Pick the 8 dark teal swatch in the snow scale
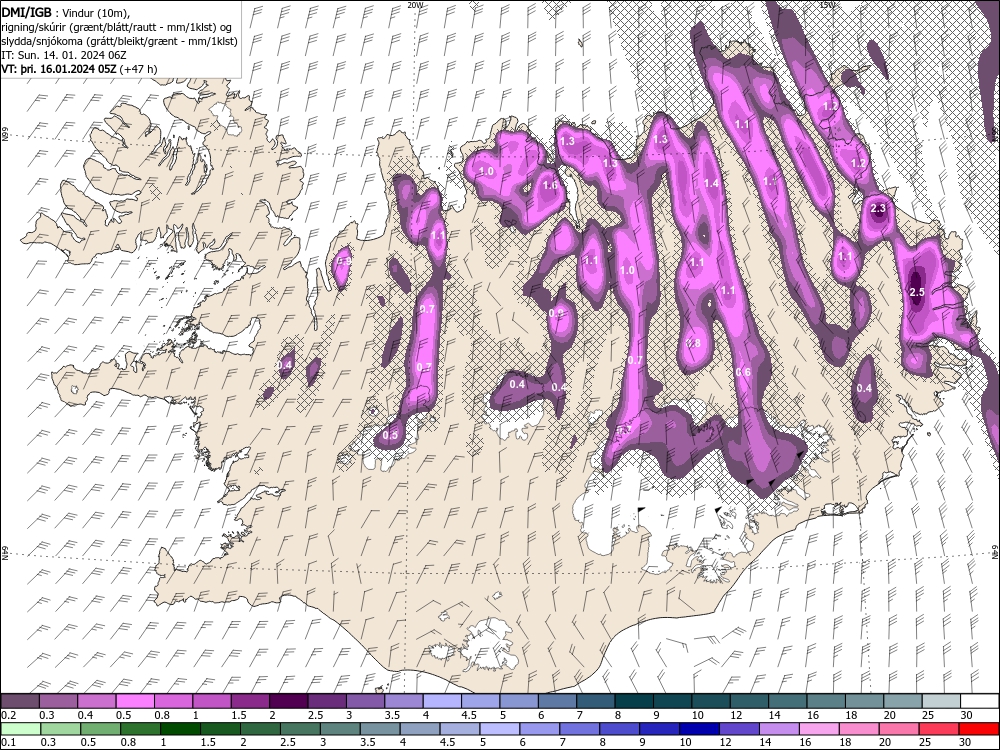The image size is (1000, 750). [635, 702]
